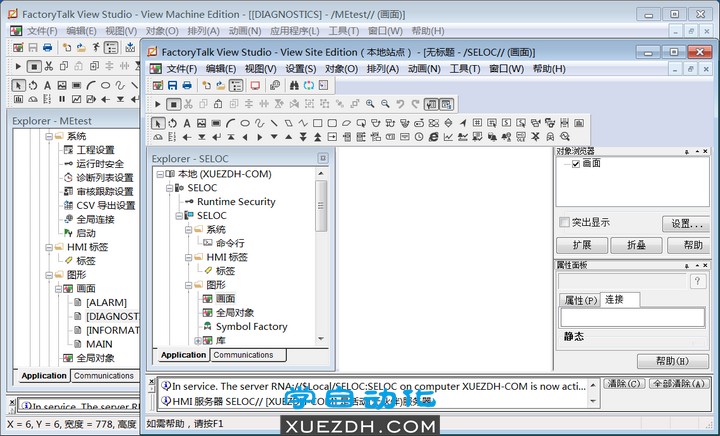The width and height of the screenshot is (720, 436).
Task: Click Print icon in Machine Edition window
Action: coord(47,48)
